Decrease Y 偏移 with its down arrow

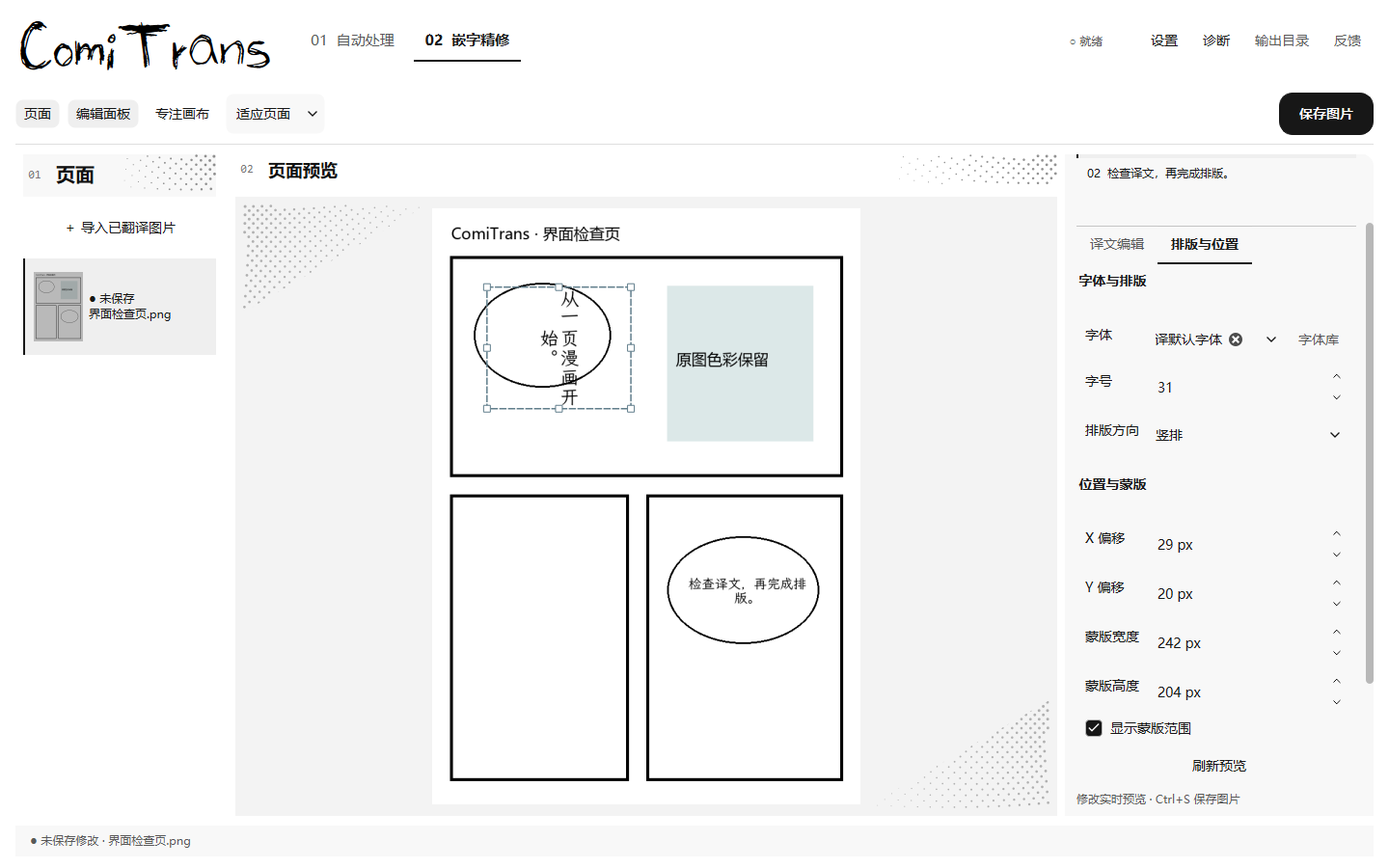(1336, 604)
